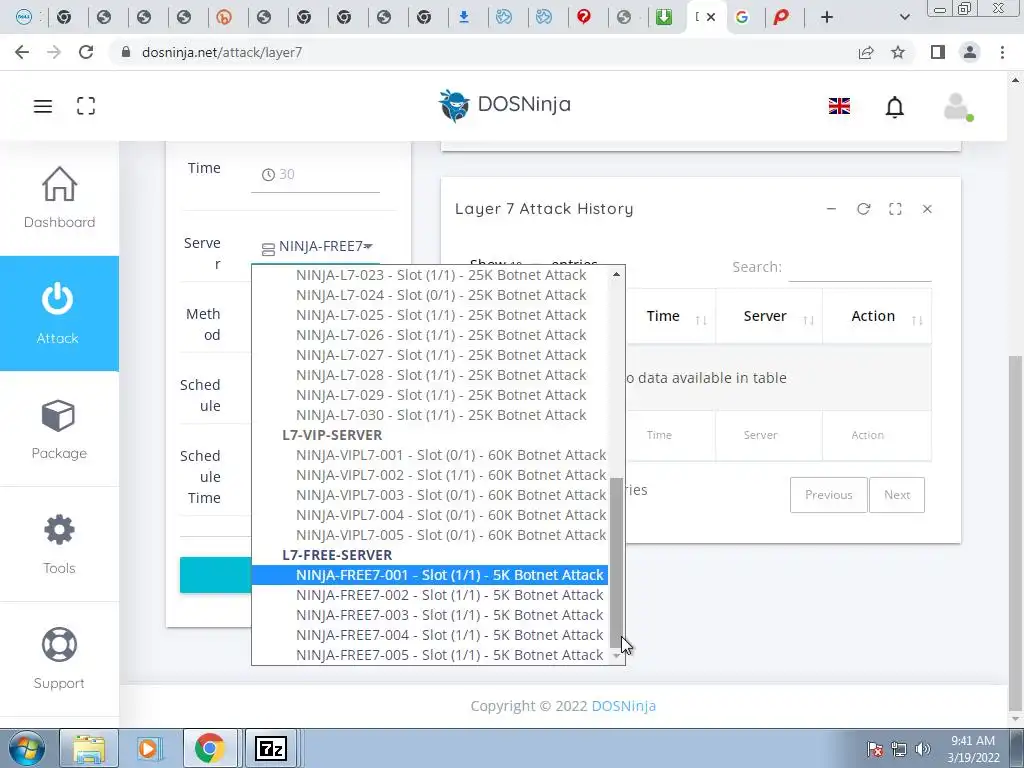
Task: Choose NINJA-FREE7-001 server option
Action: click(x=430, y=575)
